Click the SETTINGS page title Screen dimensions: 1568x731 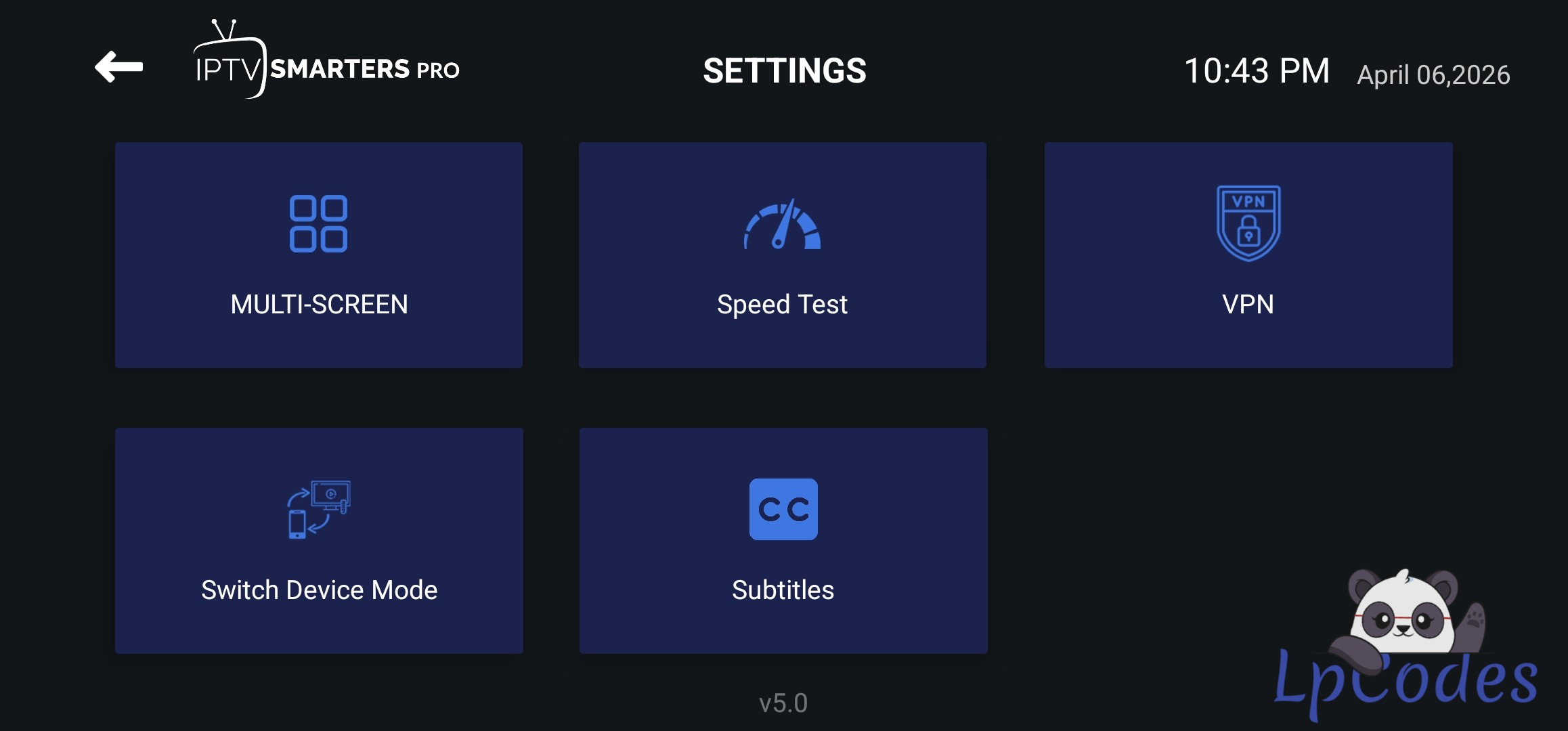[x=784, y=71]
